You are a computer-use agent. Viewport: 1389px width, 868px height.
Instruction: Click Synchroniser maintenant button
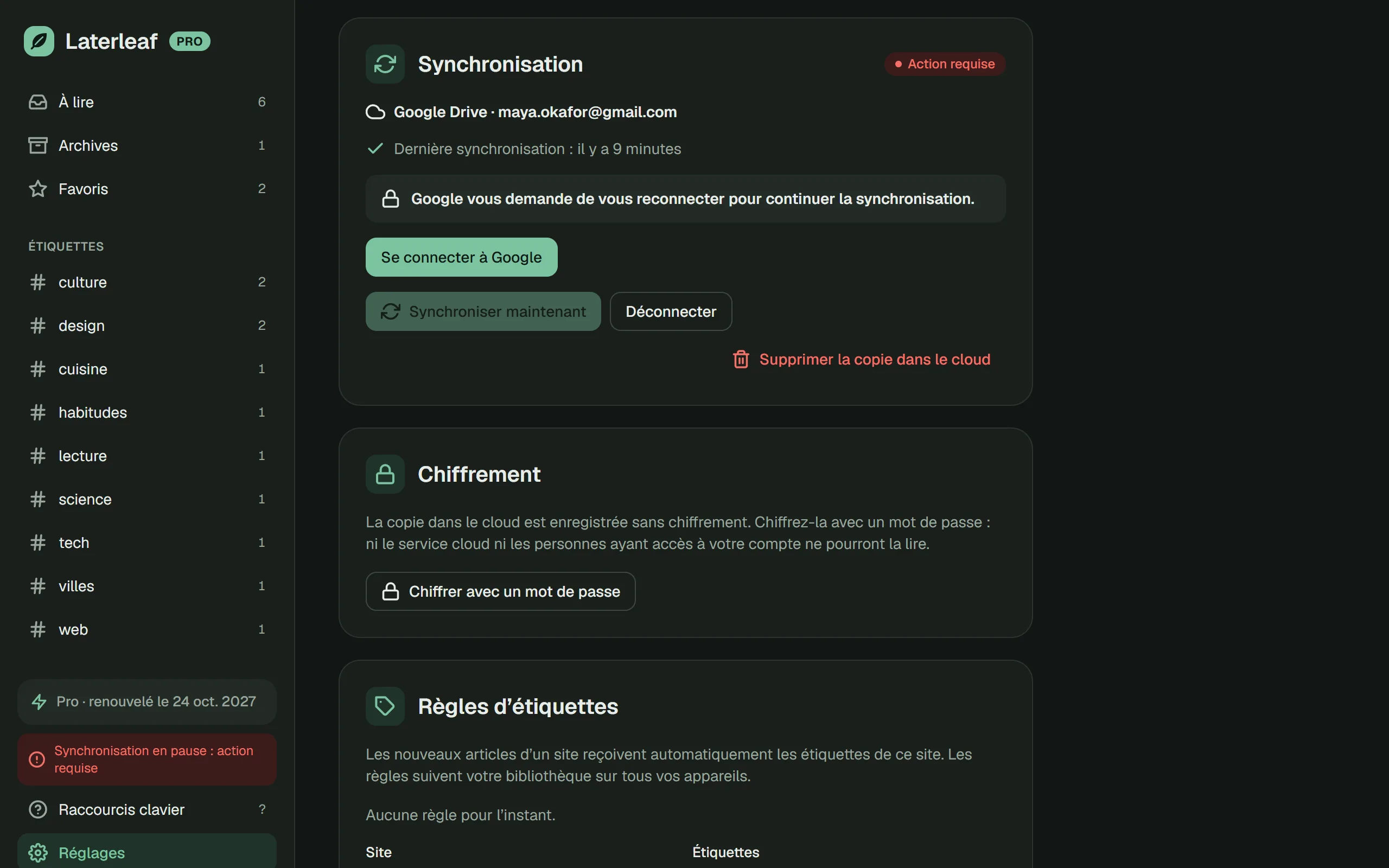pyautogui.click(x=483, y=312)
